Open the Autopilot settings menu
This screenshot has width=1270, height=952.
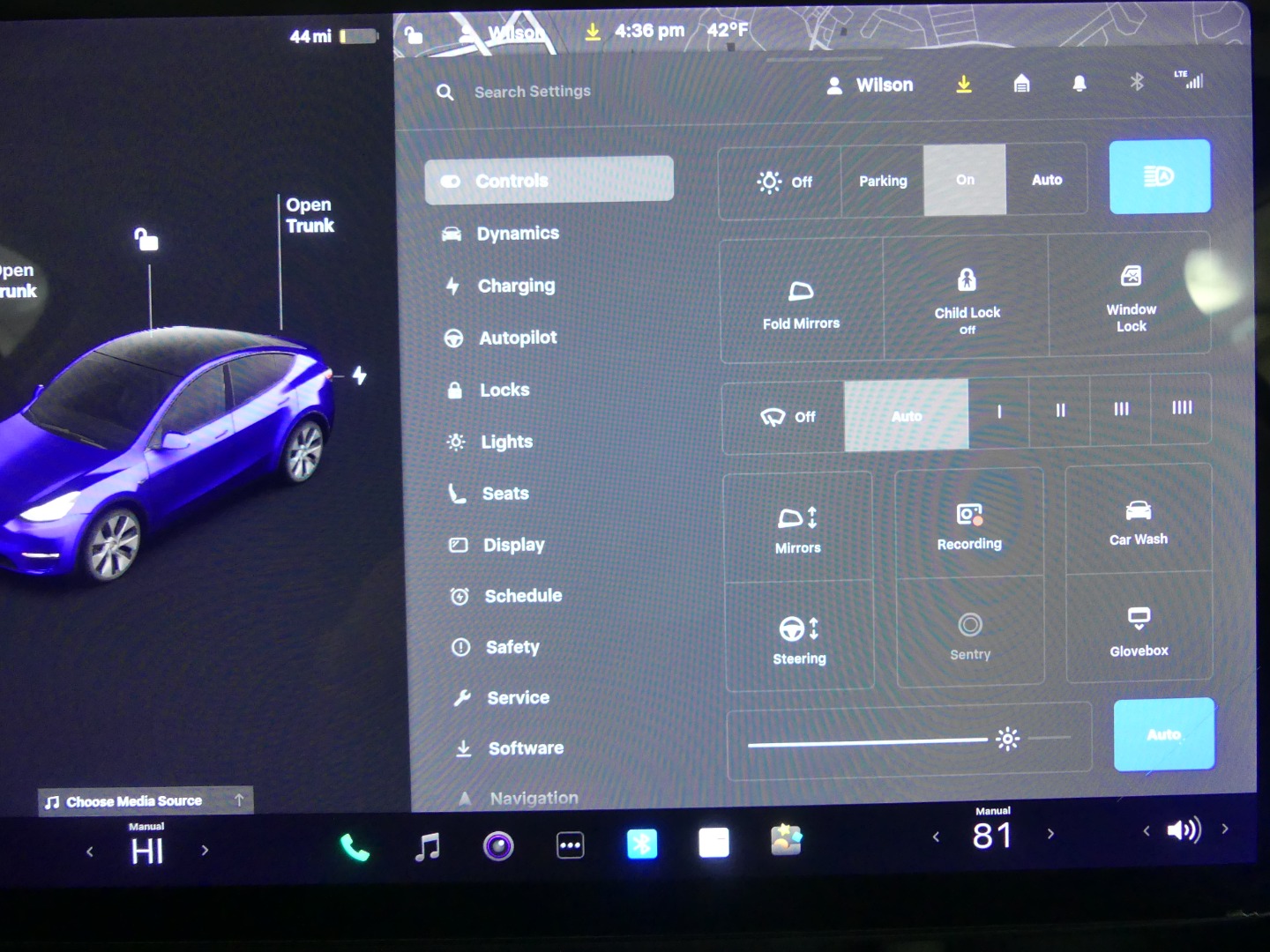tap(517, 338)
